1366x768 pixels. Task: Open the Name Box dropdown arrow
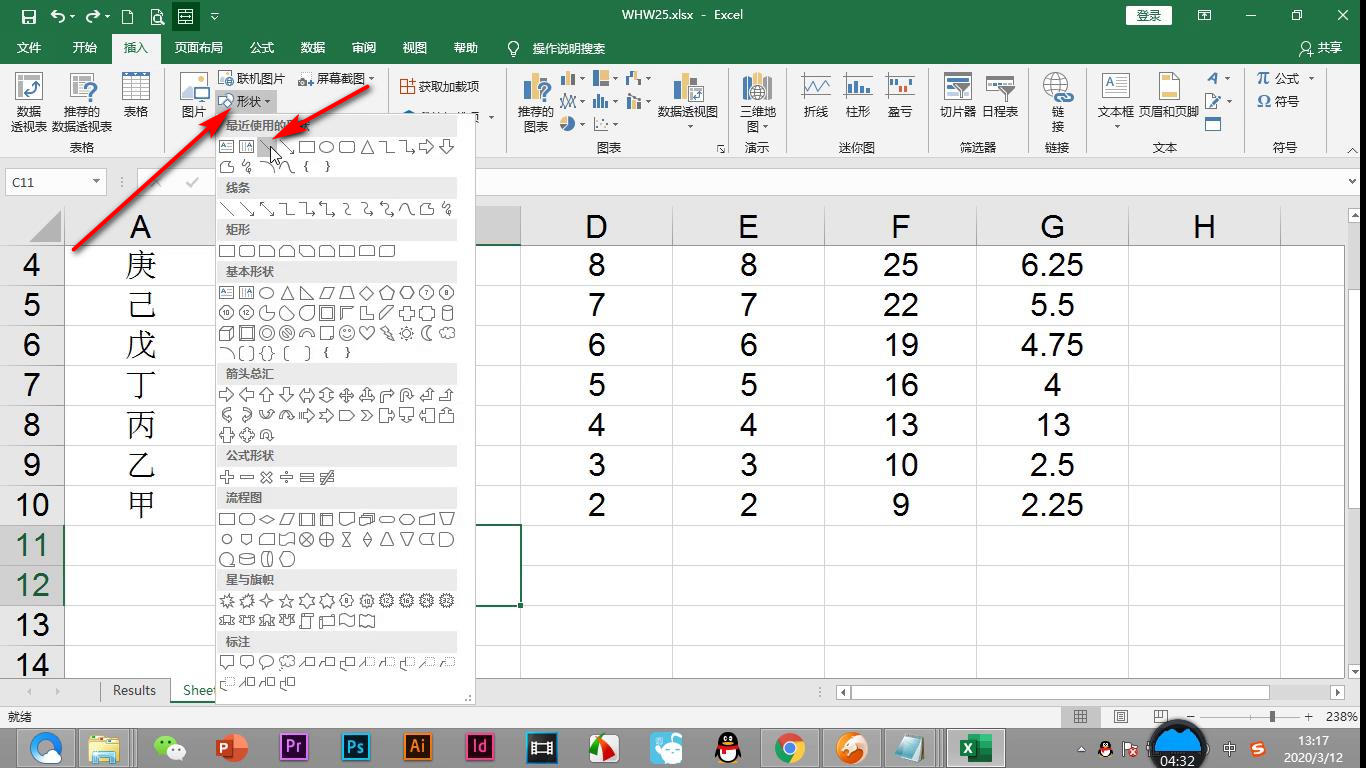pyautogui.click(x=97, y=182)
